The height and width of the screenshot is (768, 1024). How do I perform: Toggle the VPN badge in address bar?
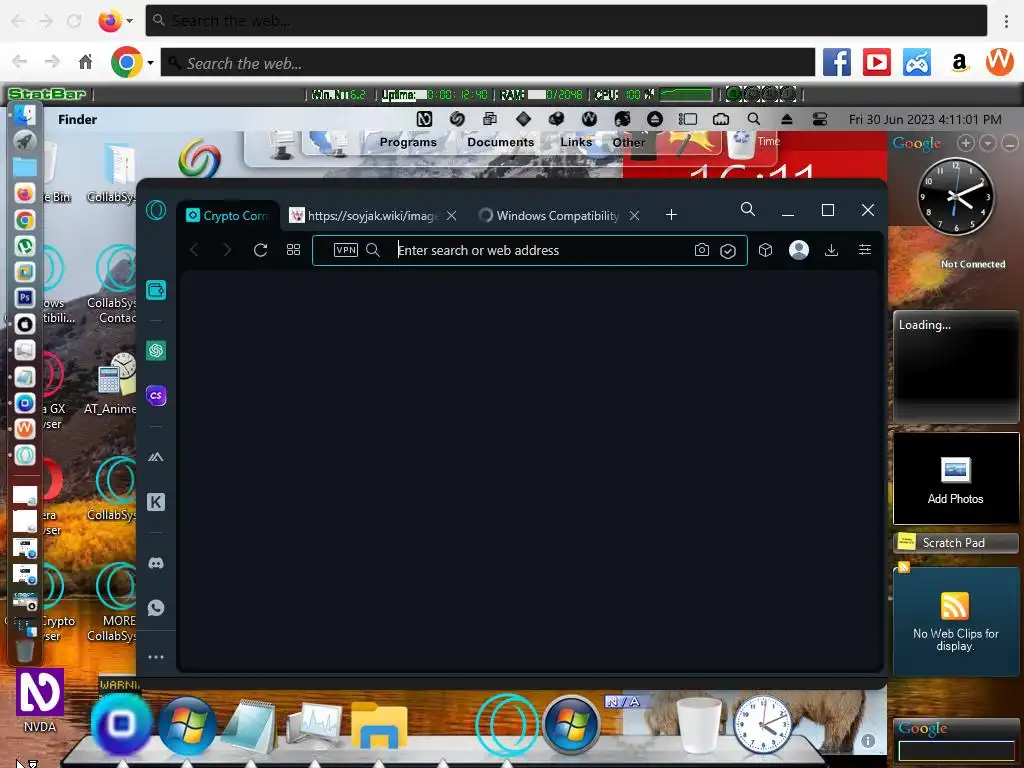(345, 250)
